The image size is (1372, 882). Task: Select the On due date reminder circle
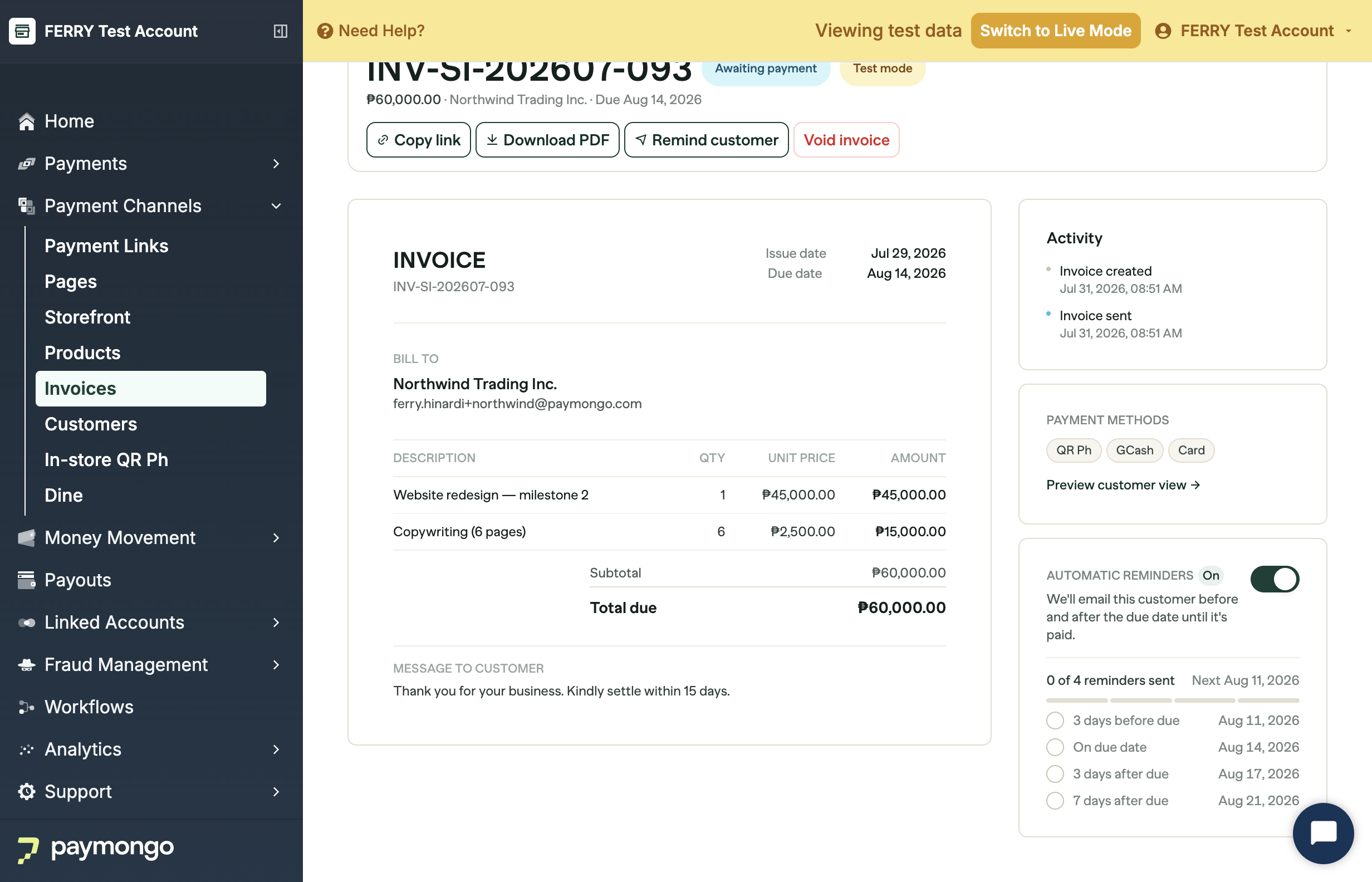(x=1055, y=747)
